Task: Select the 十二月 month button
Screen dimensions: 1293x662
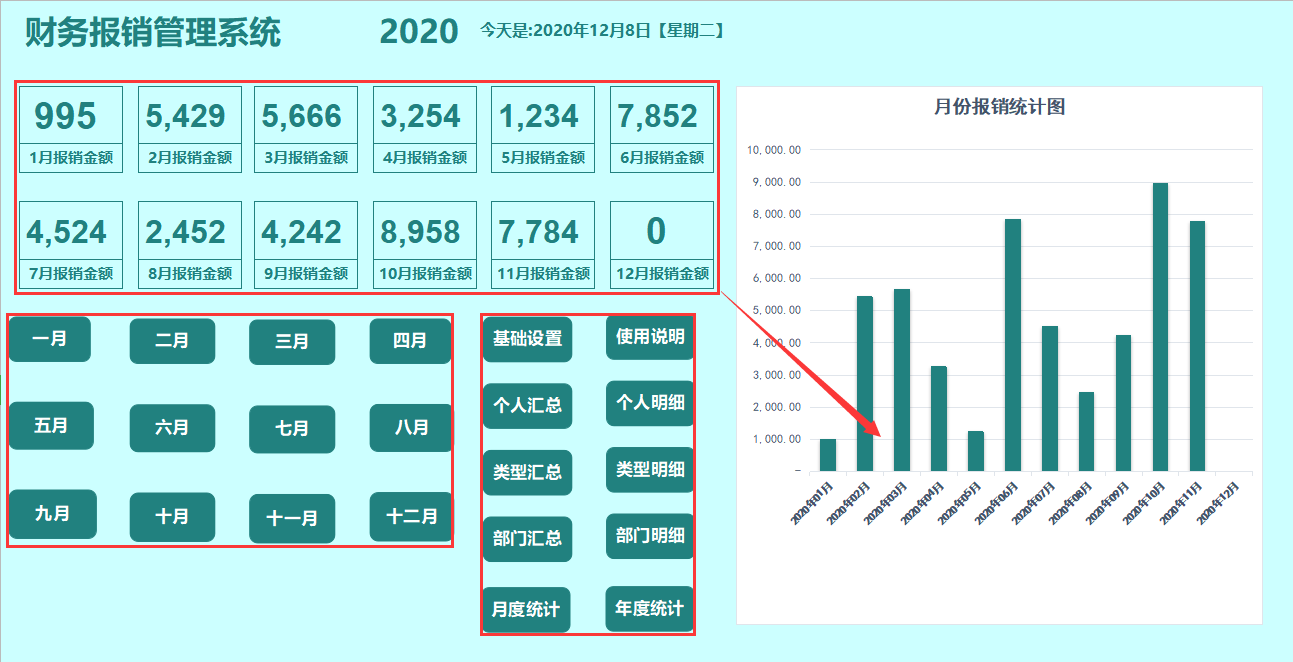Action: point(411,517)
